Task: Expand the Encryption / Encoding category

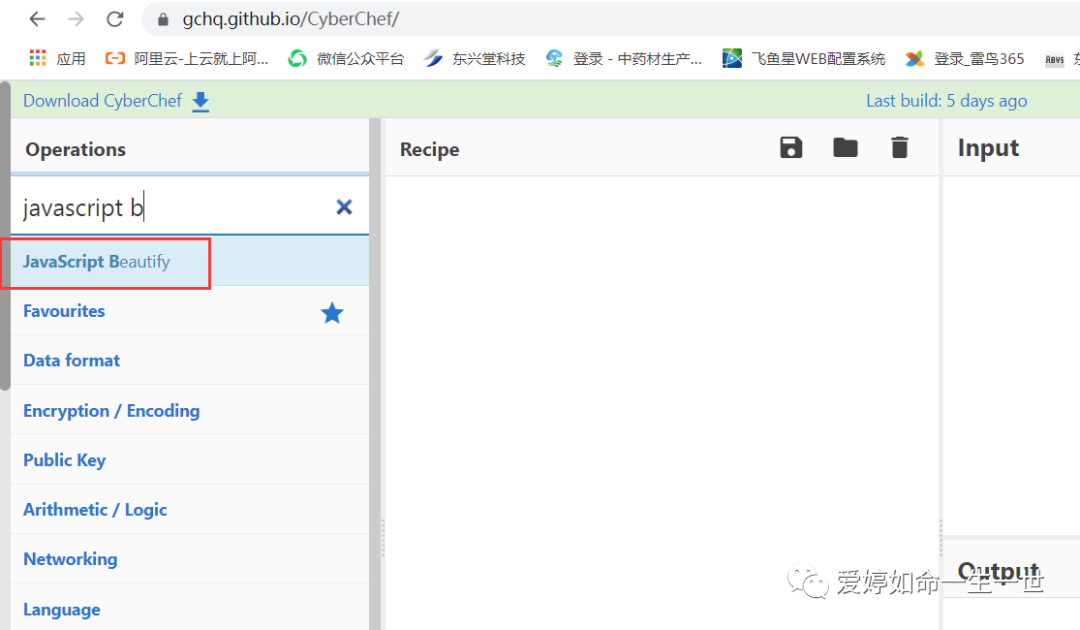Action: [x=190, y=410]
